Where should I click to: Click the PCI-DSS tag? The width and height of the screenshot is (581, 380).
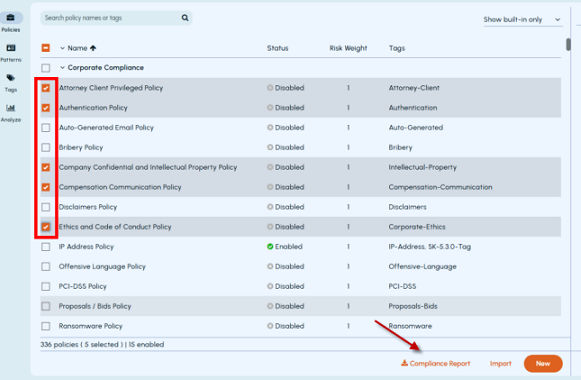point(402,286)
